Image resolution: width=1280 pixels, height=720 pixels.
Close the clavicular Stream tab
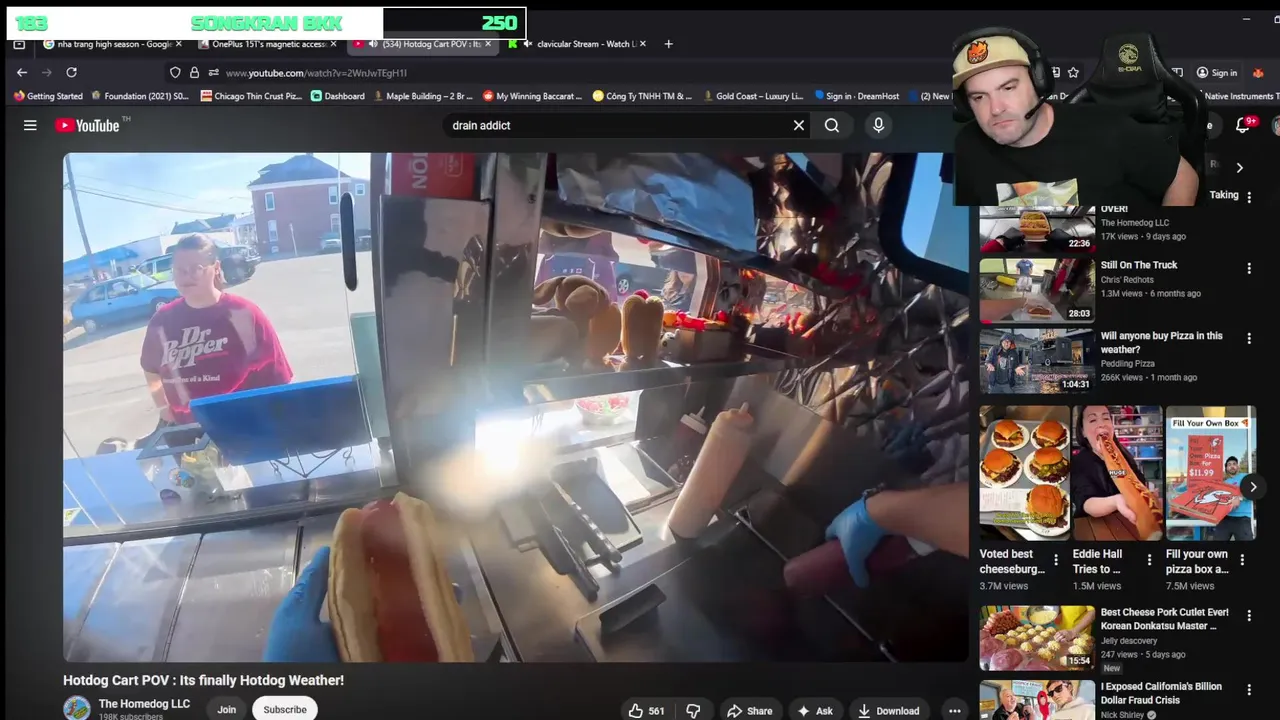[643, 44]
